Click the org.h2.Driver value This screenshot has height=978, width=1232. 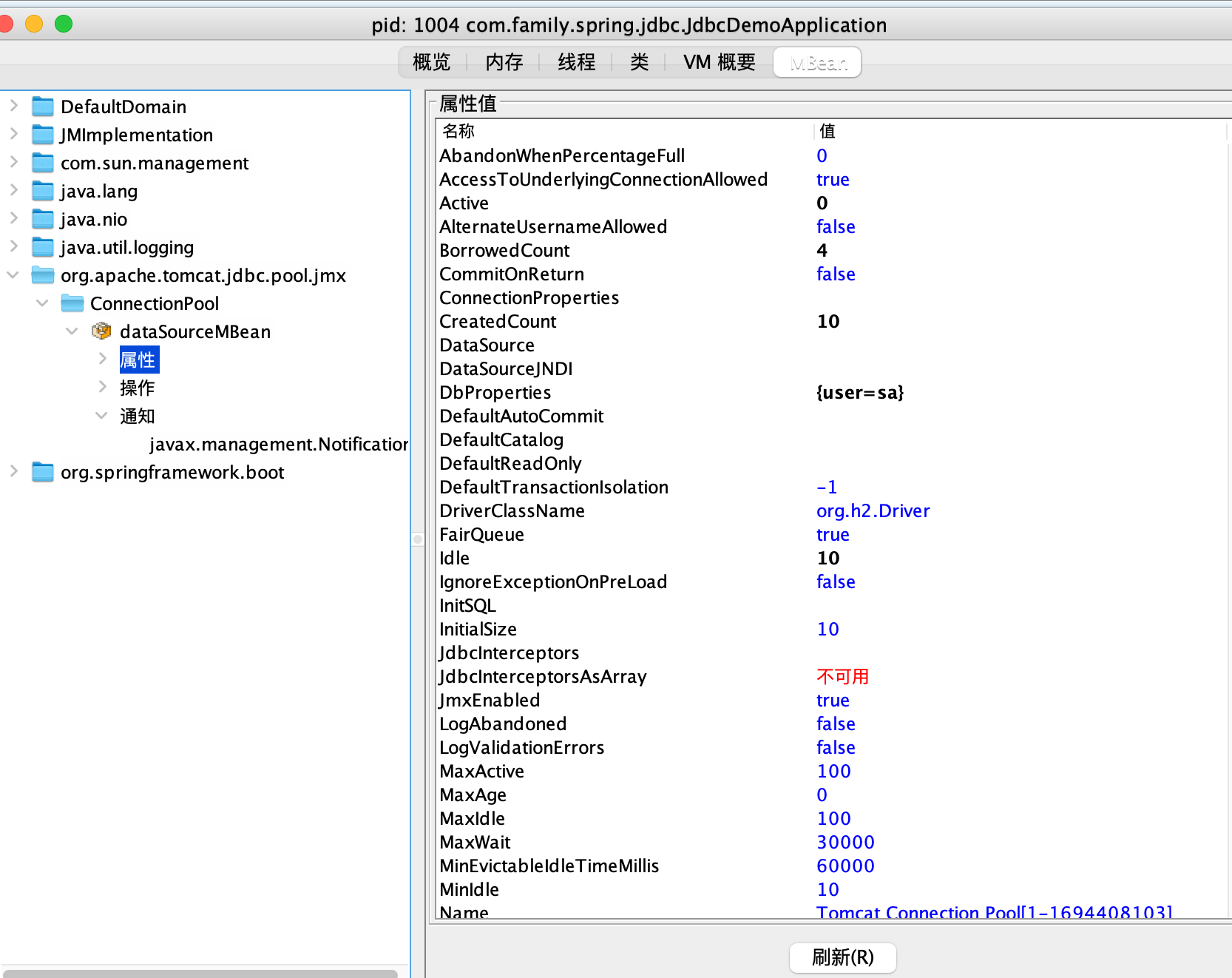tap(873, 510)
